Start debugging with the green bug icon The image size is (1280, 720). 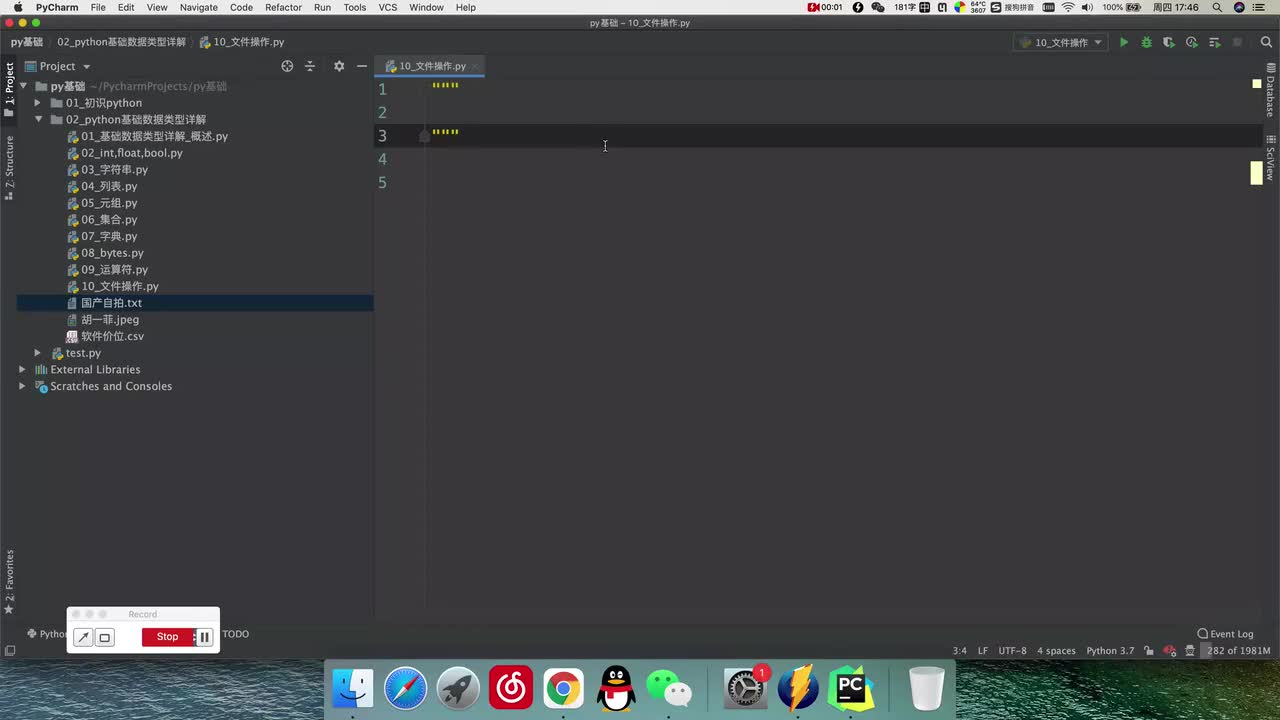point(1146,42)
